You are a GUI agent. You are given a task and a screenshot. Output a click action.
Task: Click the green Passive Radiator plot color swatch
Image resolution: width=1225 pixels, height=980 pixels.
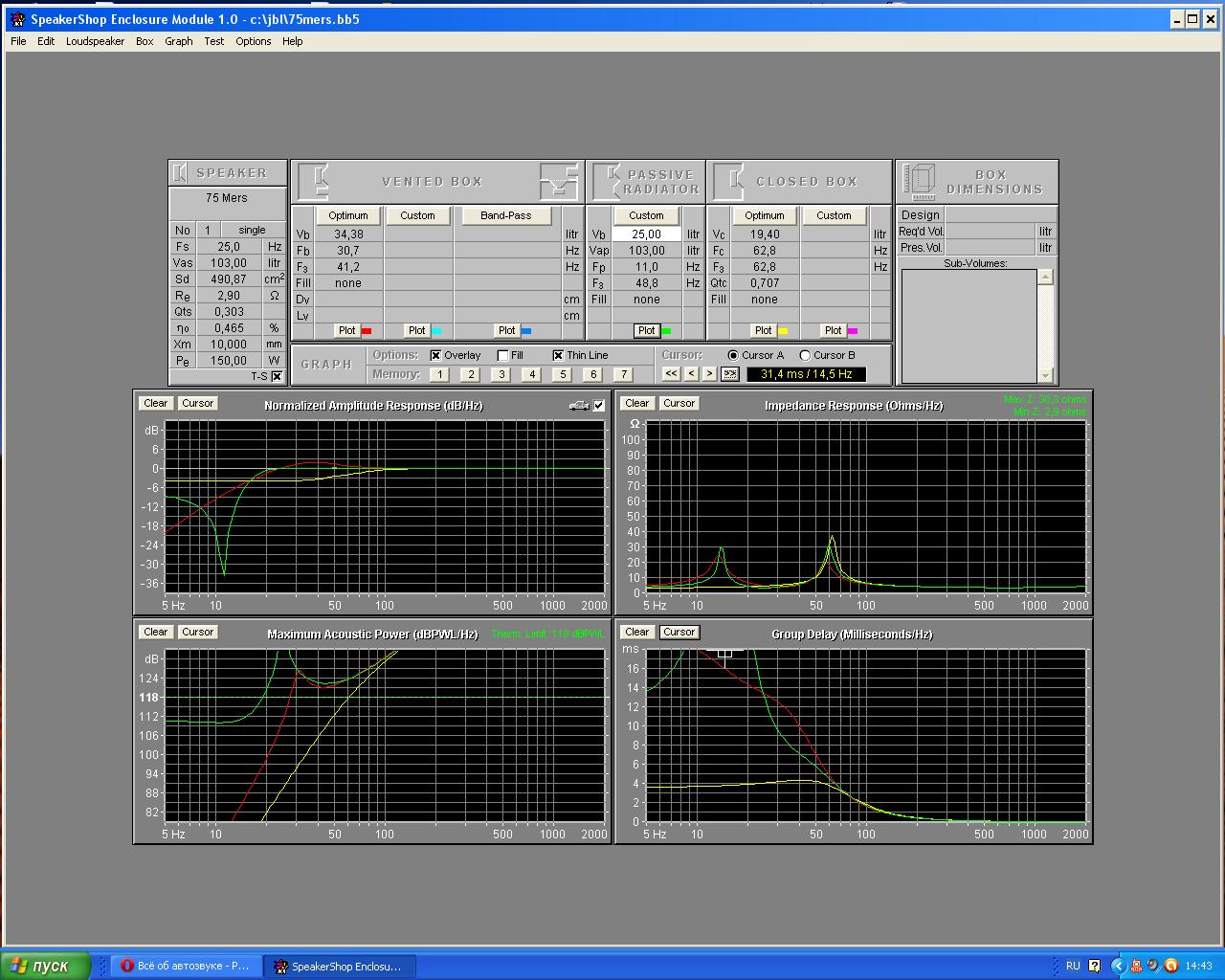tap(667, 331)
